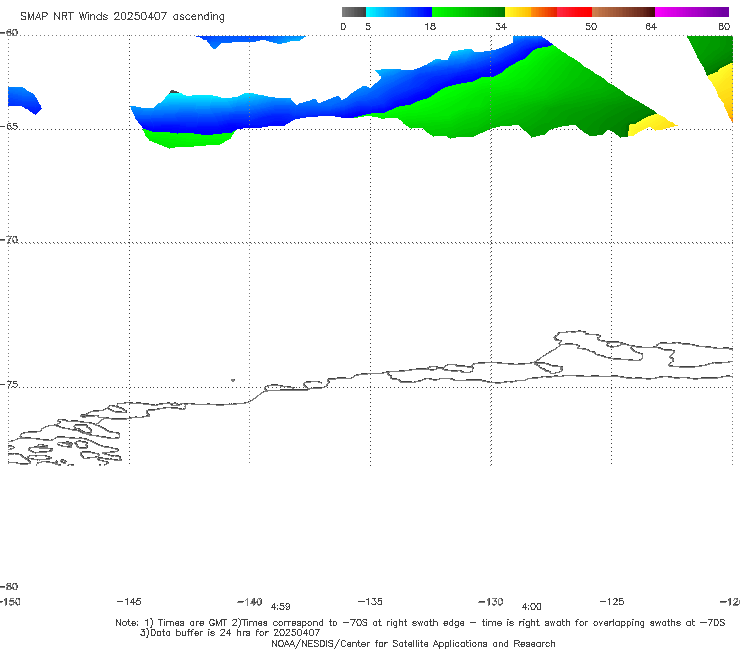Select the gray segment of the color bar
Screen dimensions: 740x650
pos(354,12)
